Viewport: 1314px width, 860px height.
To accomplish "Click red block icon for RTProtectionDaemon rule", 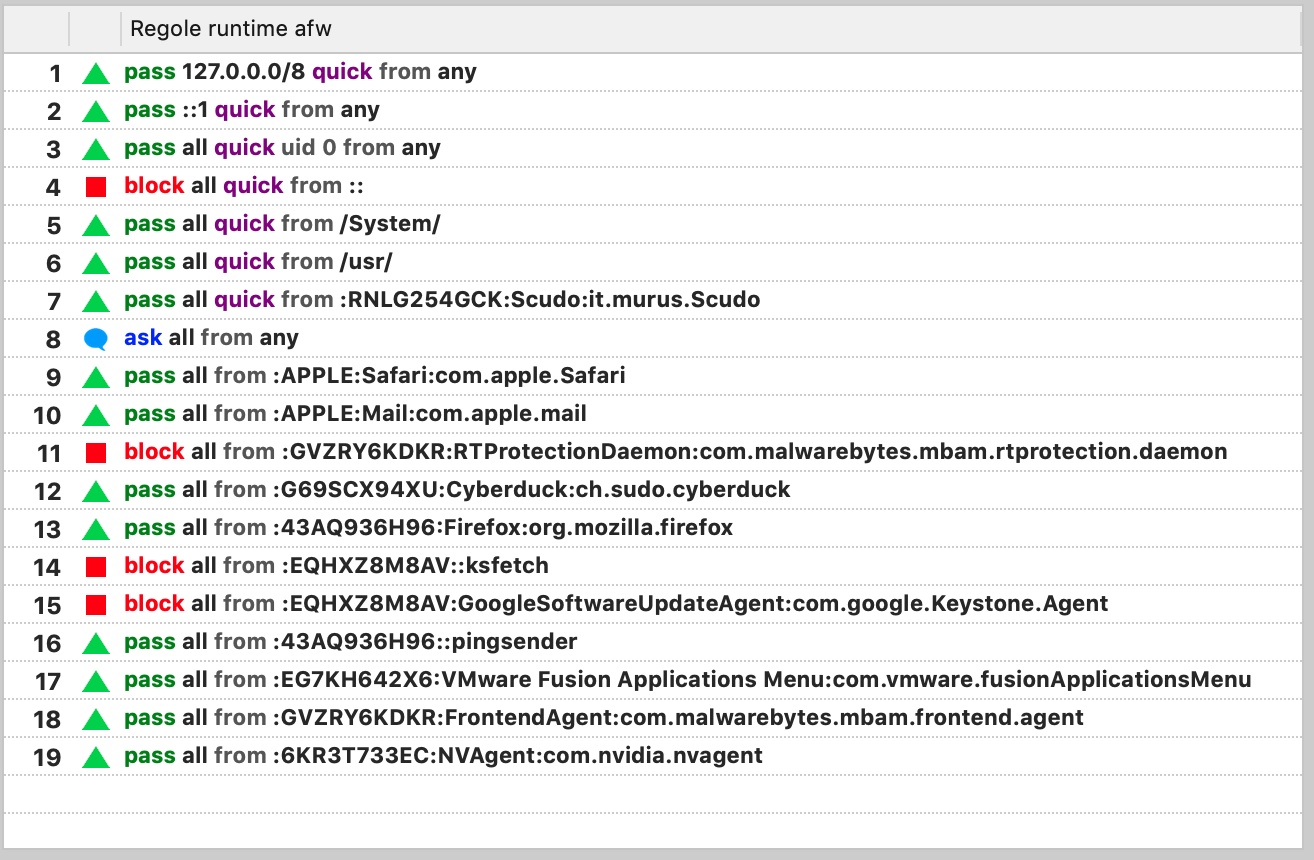I will [x=96, y=453].
